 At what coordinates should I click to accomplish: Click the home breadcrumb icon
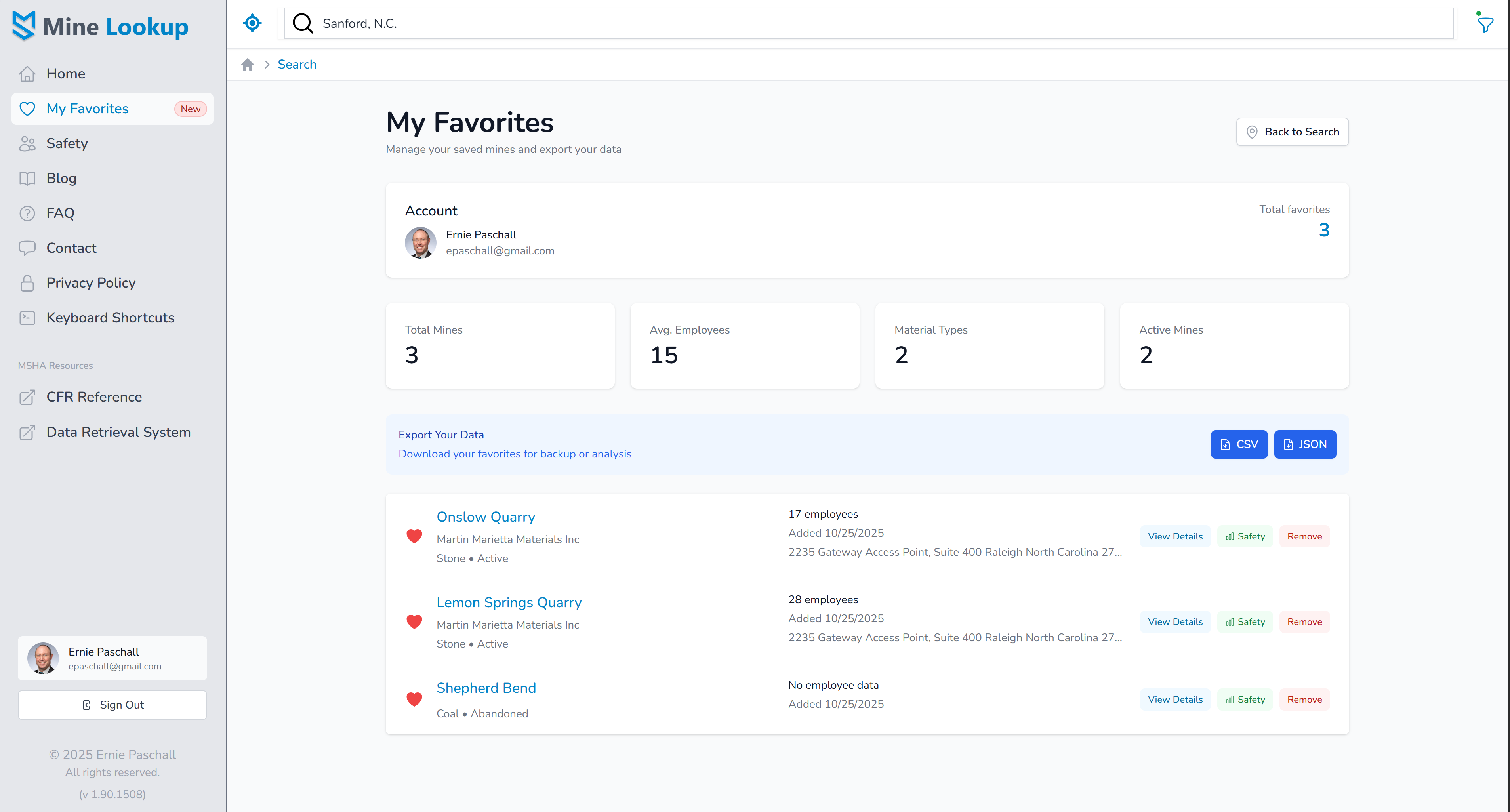(247, 65)
